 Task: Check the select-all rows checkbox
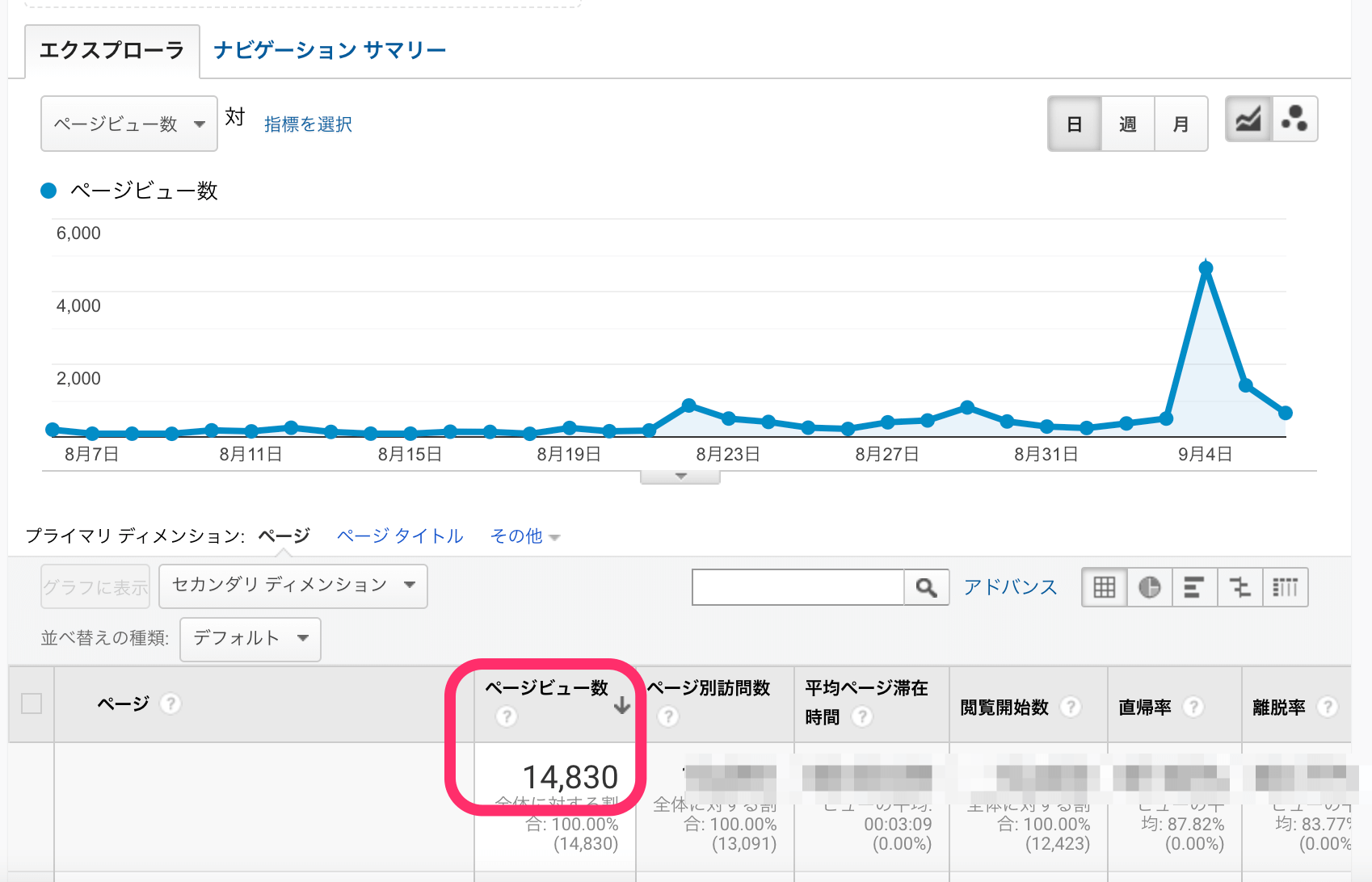pyautogui.click(x=30, y=704)
